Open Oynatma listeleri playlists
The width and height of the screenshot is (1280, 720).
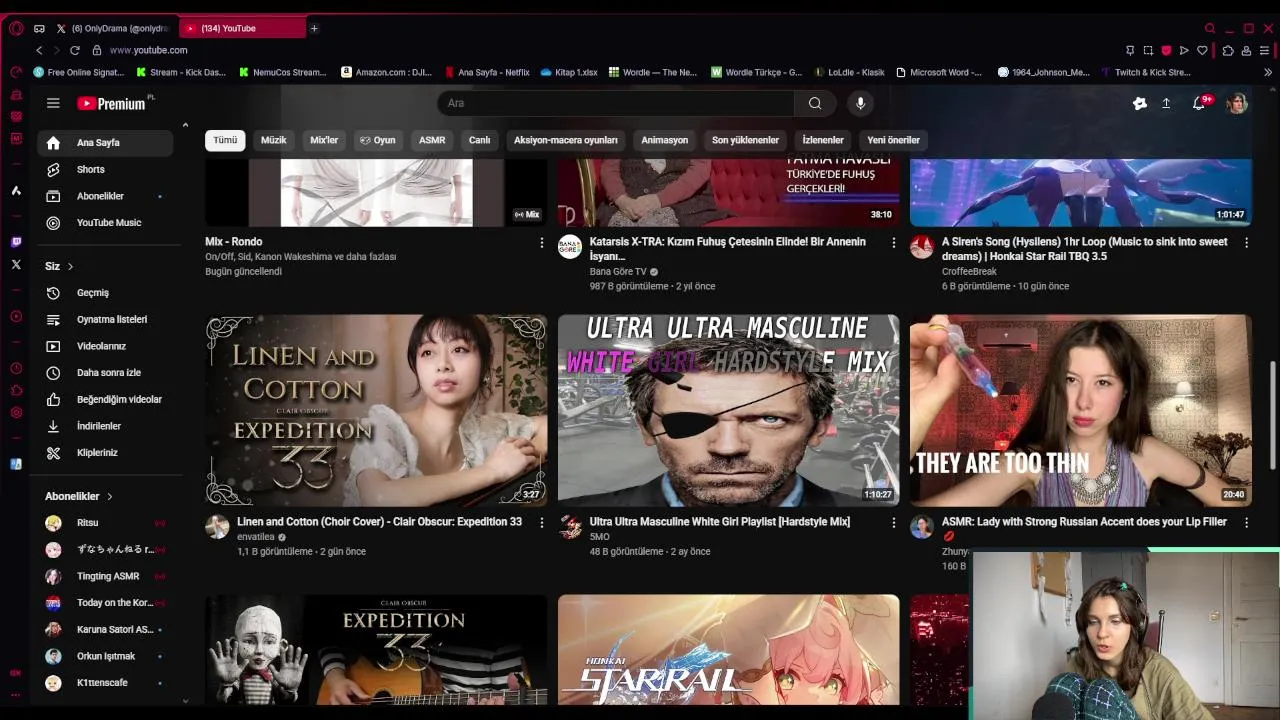point(105,319)
